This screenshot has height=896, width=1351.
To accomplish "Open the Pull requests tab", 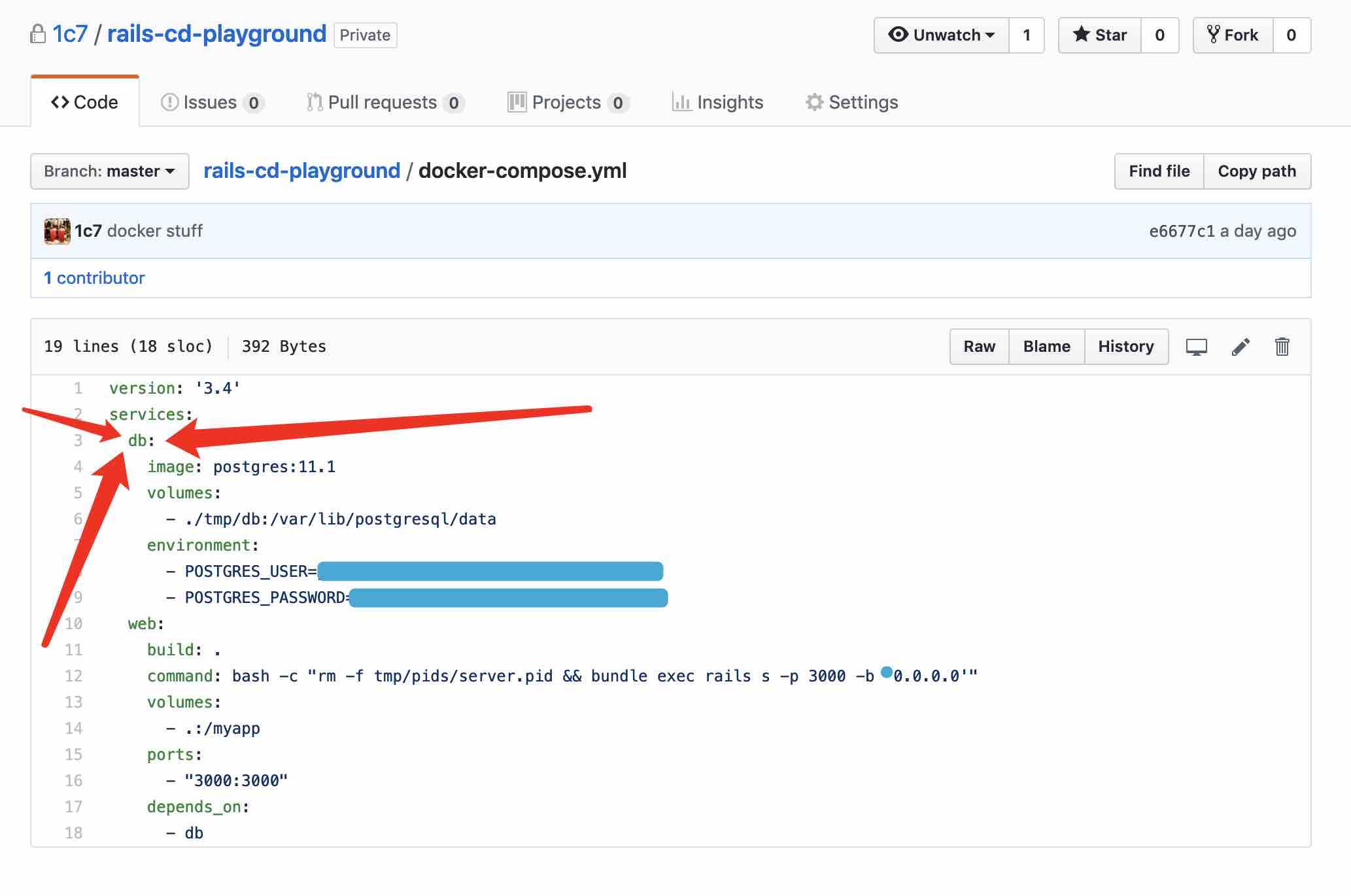I will point(383,102).
